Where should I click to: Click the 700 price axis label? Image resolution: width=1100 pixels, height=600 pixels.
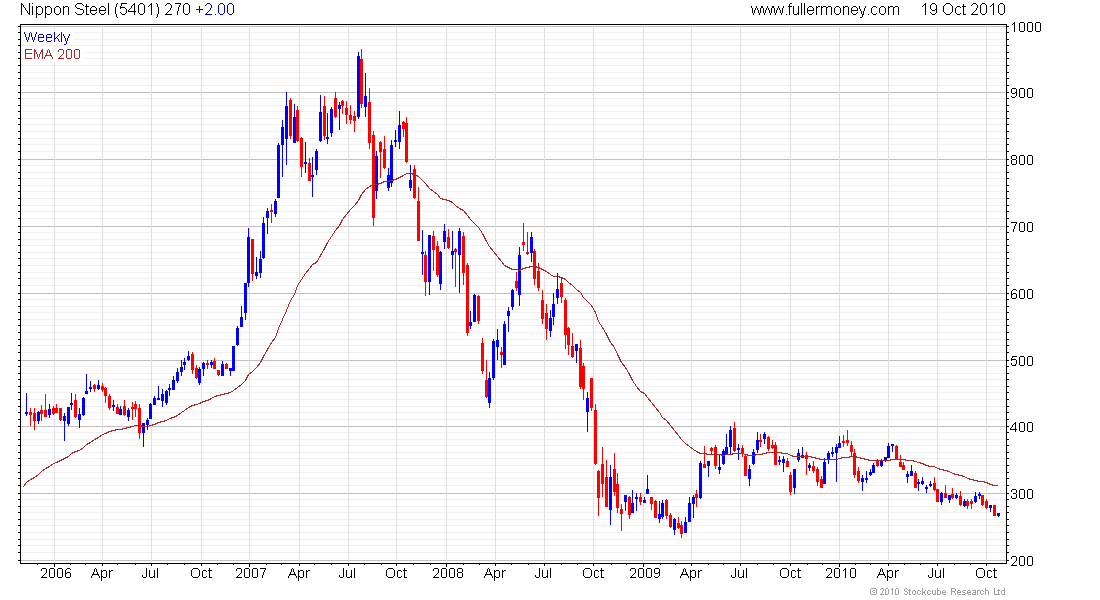pos(1022,227)
